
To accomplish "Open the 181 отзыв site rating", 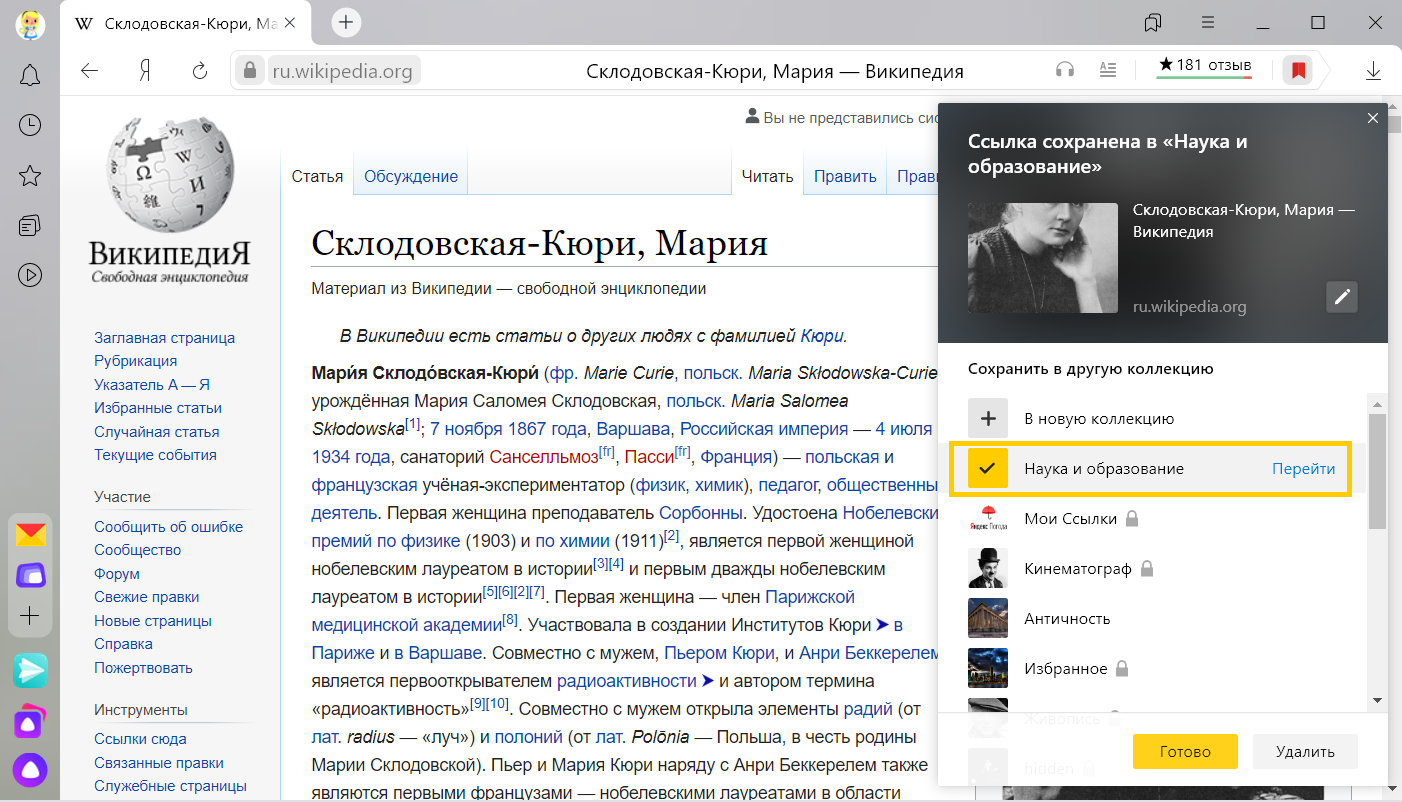I will tap(1204, 68).
